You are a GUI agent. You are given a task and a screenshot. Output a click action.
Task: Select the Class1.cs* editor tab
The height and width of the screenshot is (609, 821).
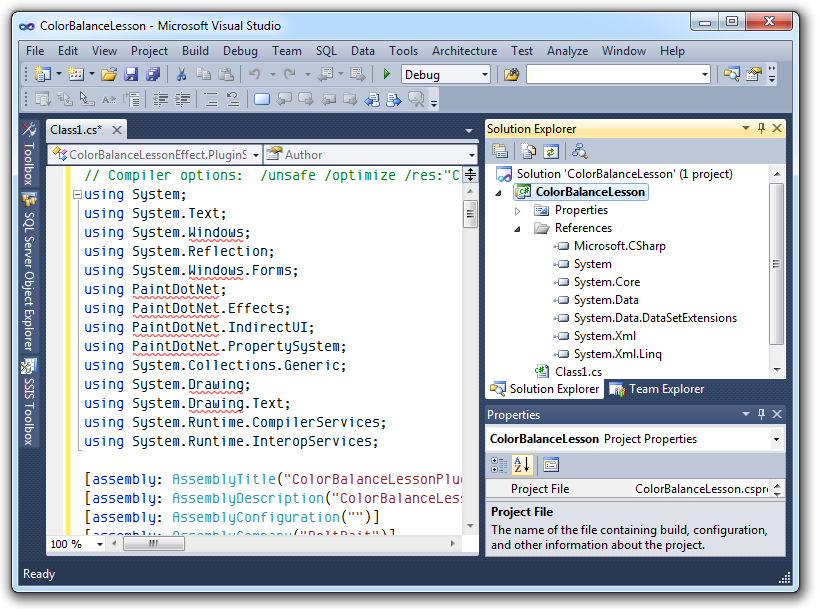(x=76, y=129)
